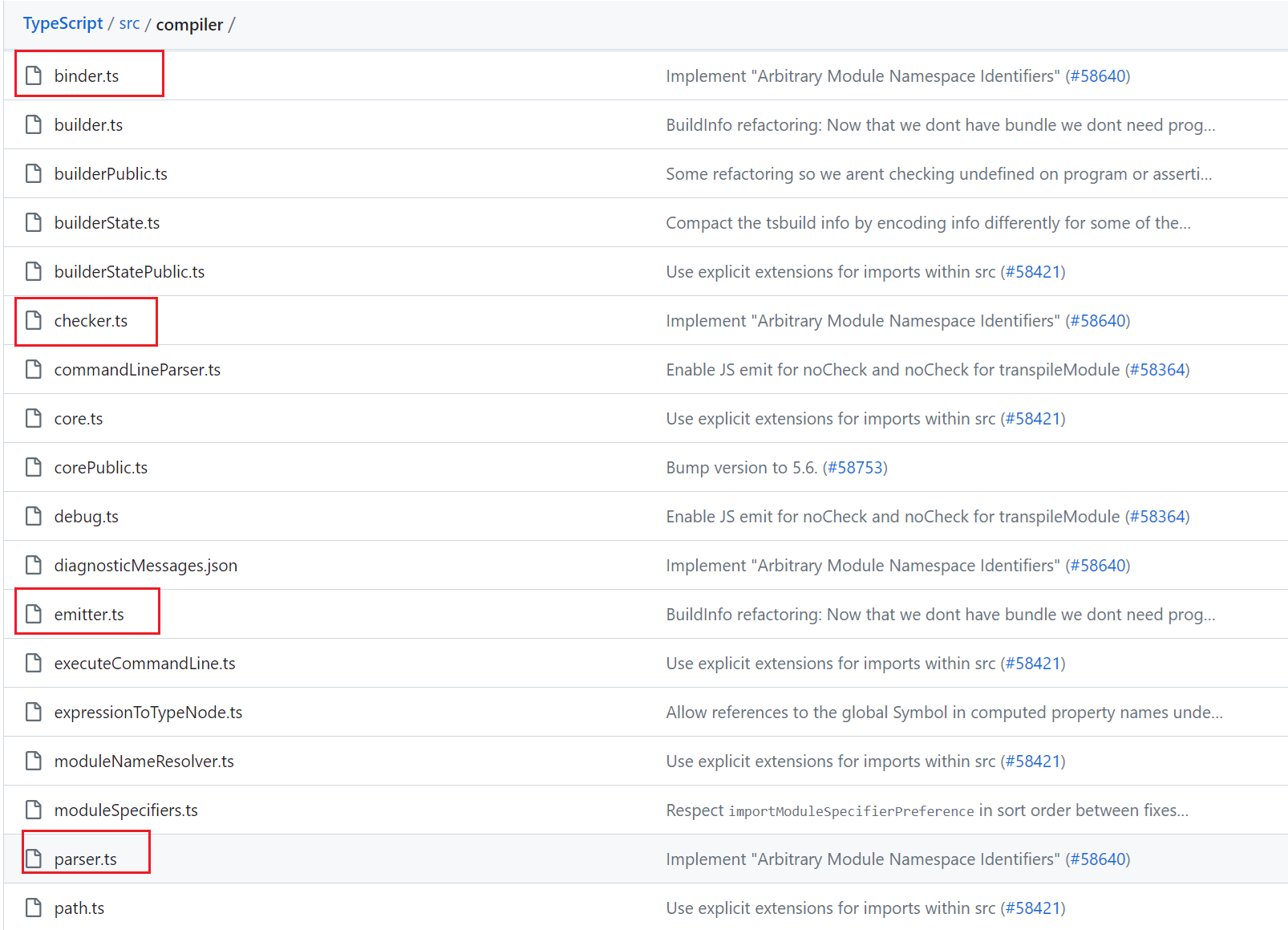Open PR #58421 link in moduleNameResolver.ts row
The width and height of the screenshot is (1288, 930).
click(1033, 761)
